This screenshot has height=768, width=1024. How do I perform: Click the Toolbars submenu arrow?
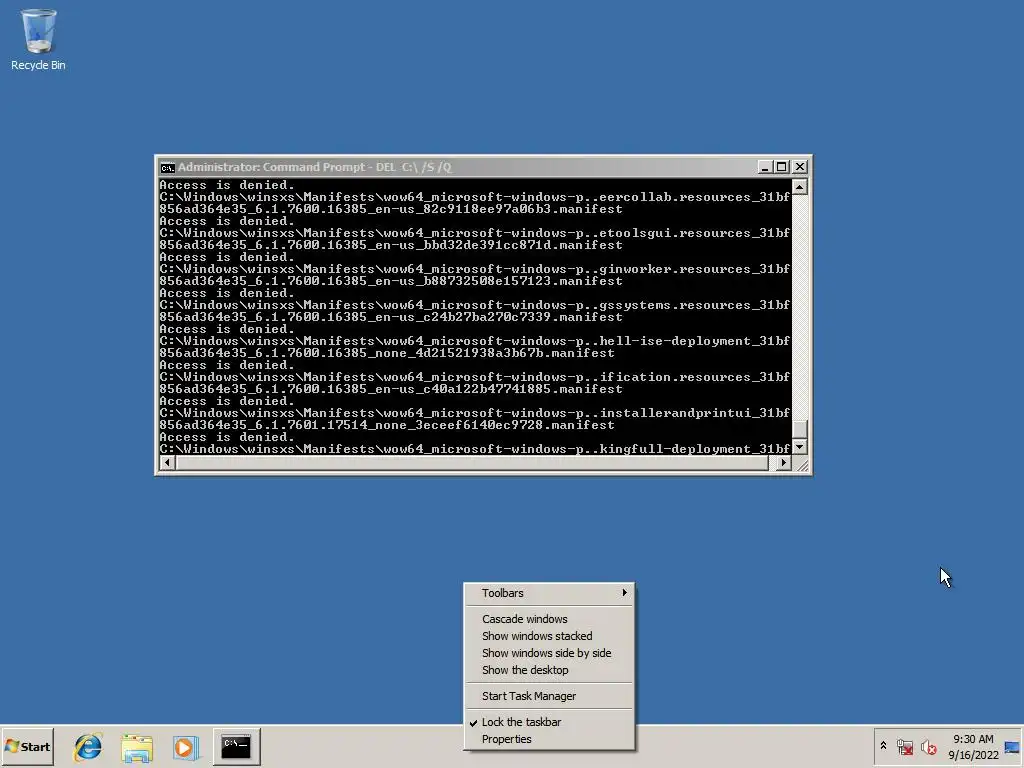[x=624, y=593]
